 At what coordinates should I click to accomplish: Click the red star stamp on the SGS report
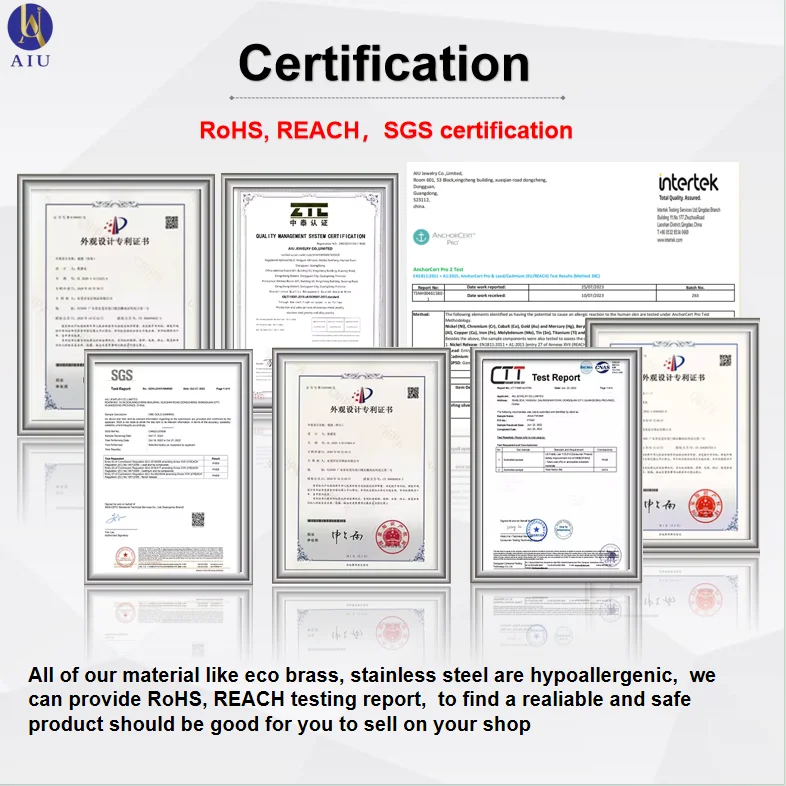[x=125, y=557]
